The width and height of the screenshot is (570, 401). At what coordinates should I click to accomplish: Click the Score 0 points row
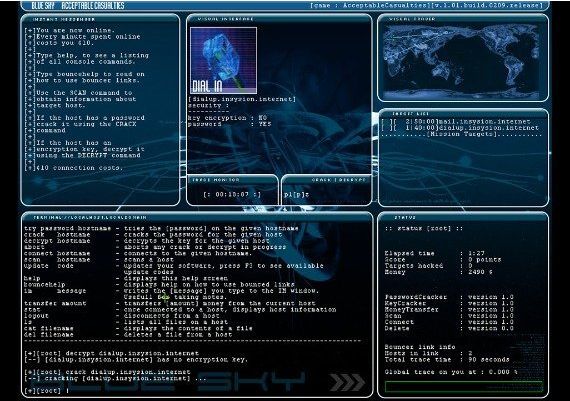(443, 260)
